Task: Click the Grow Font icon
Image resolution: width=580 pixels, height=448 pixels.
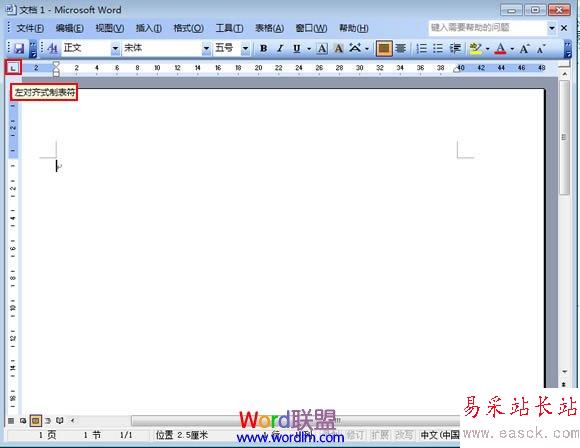Action: click(x=524, y=48)
